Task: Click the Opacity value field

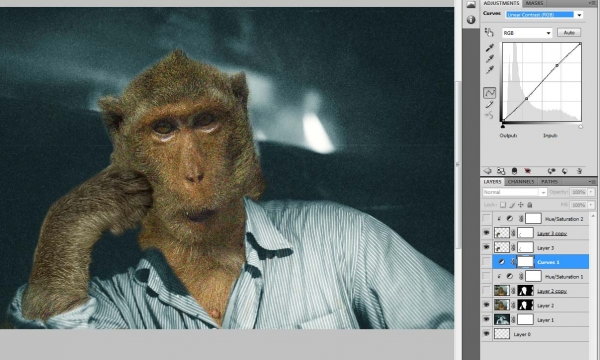Action: click(x=578, y=192)
